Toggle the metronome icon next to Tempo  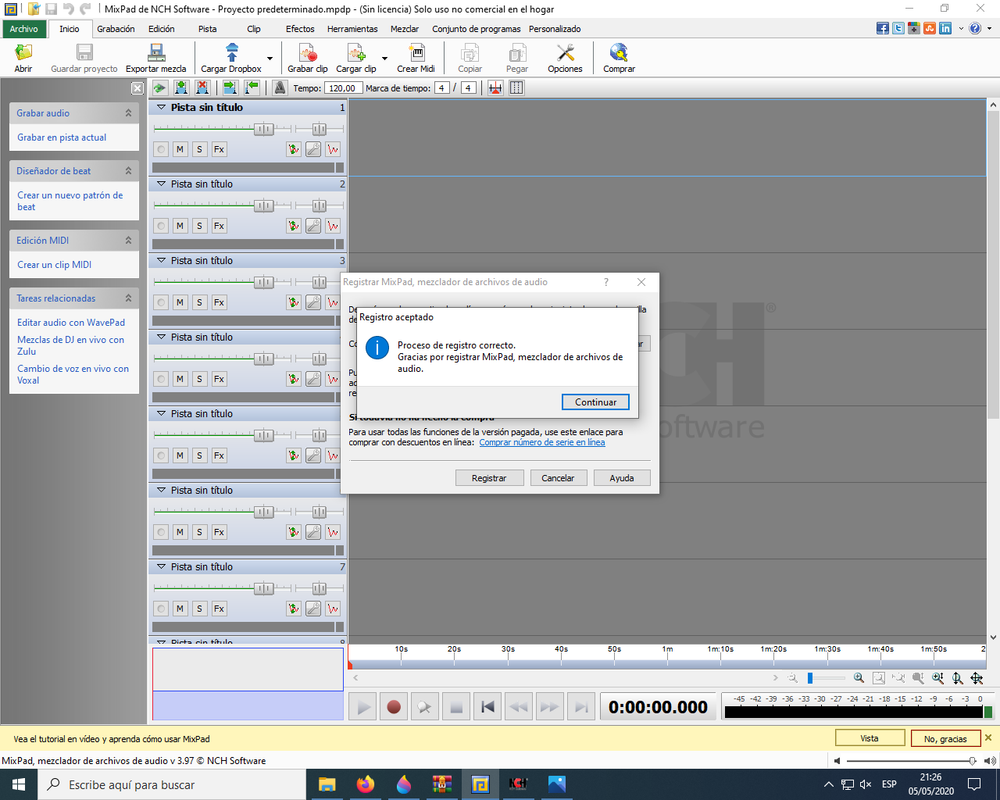tap(279, 88)
